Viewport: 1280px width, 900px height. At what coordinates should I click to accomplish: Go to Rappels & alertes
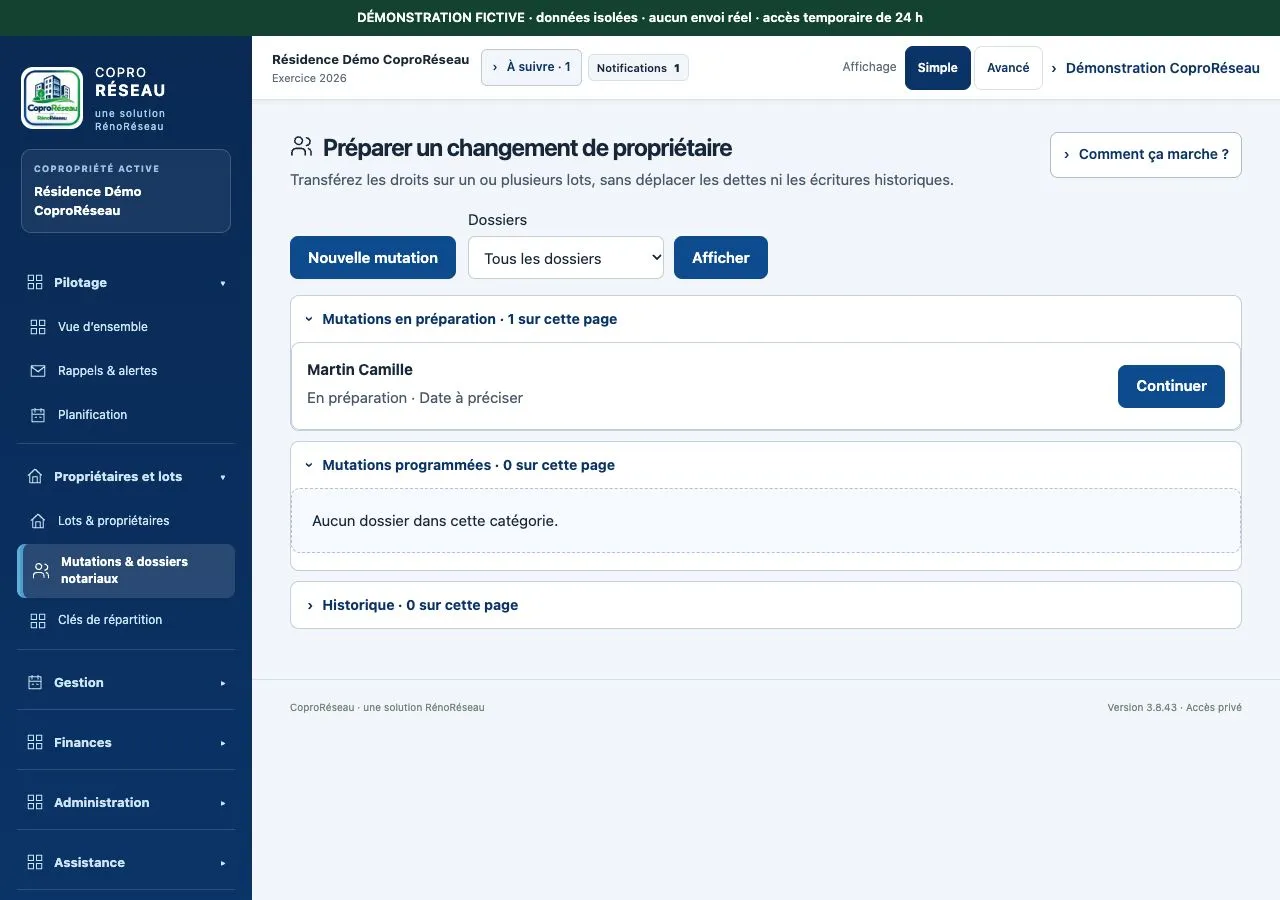pyautogui.click(x=126, y=371)
